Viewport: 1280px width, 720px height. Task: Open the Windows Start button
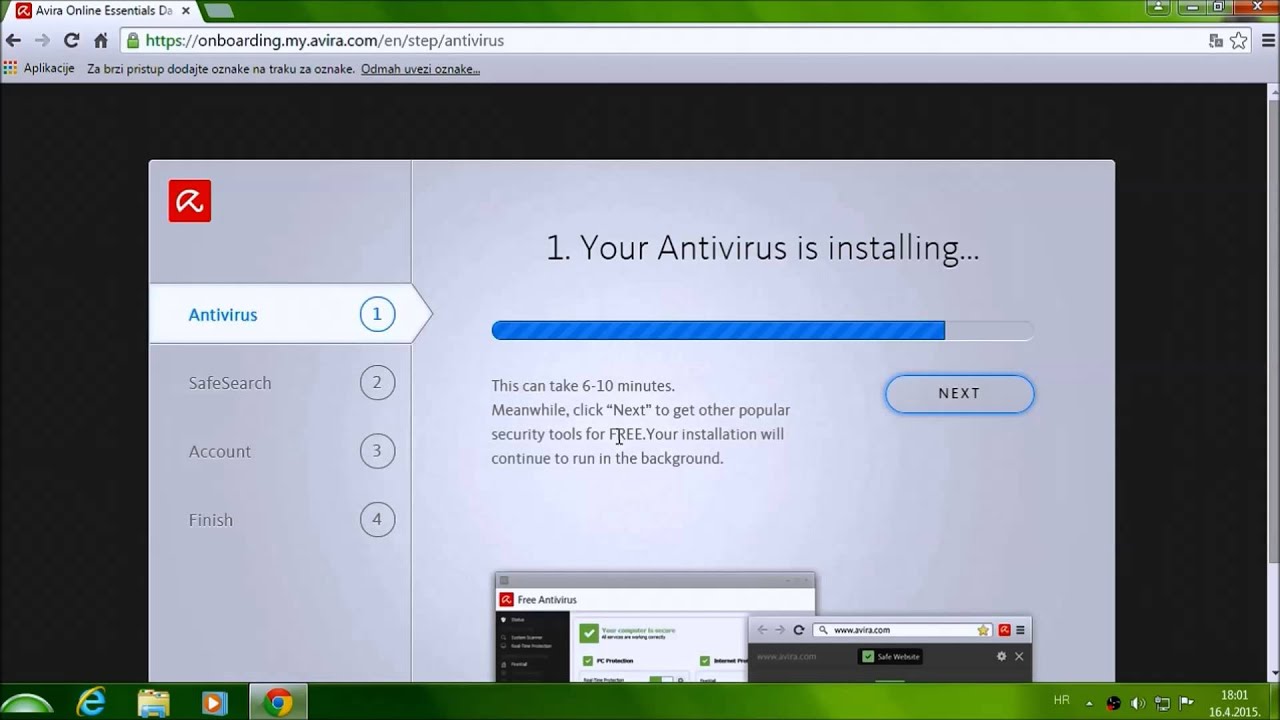tap(28, 703)
